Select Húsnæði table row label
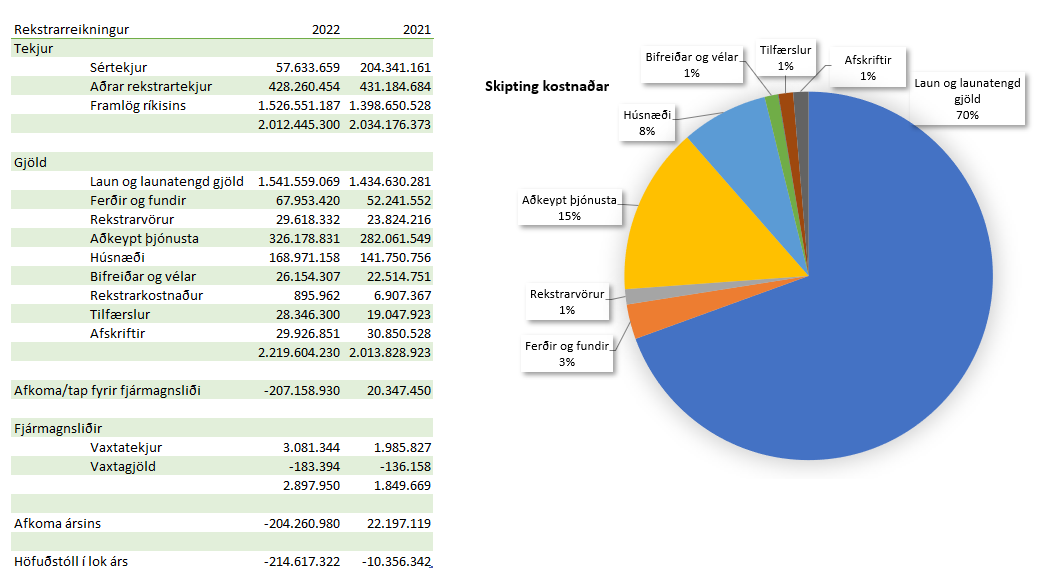This screenshot has width=1042, height=568. point(117,257)
